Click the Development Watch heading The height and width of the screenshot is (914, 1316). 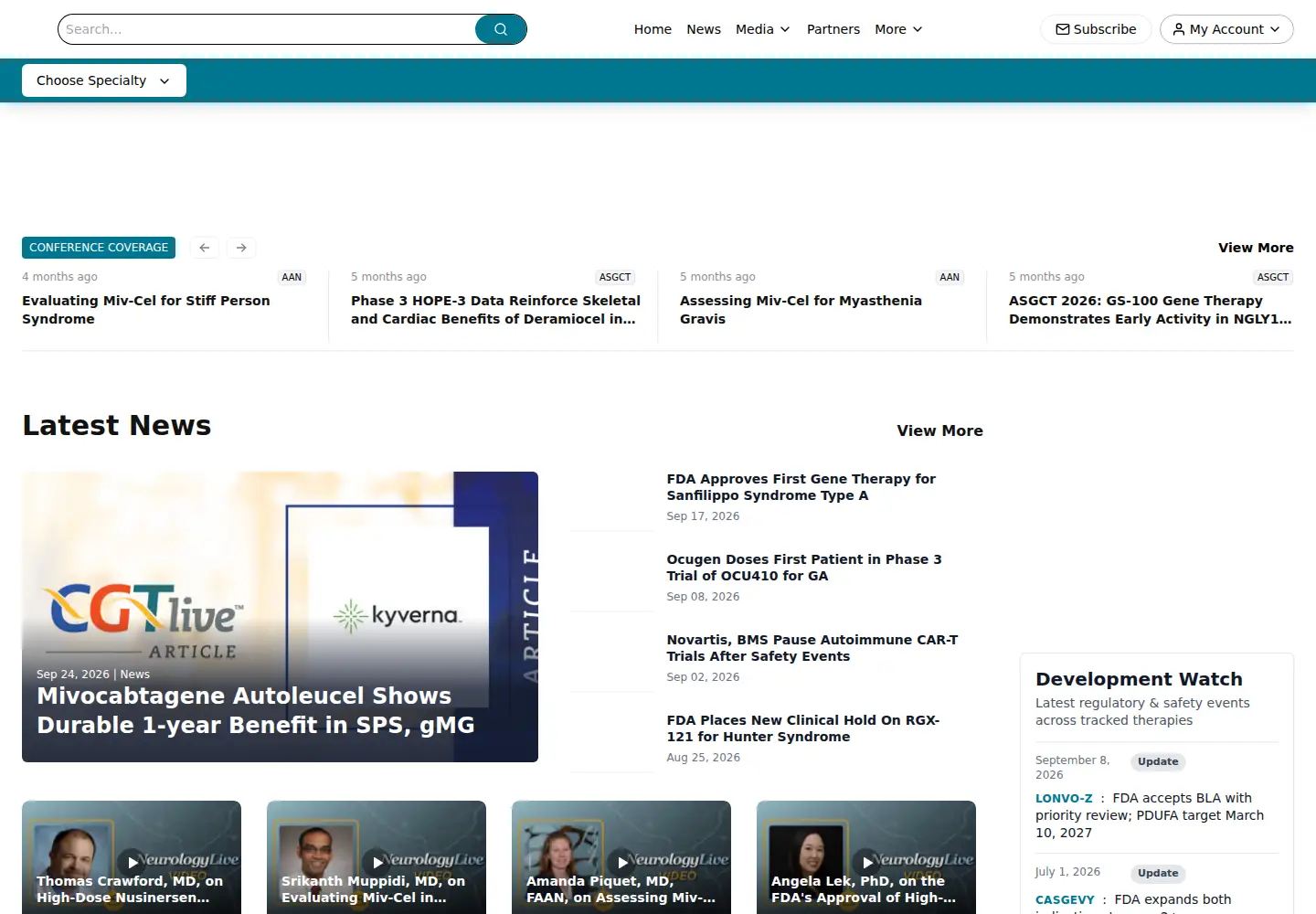pyautogui.click(x=1139, y=679)
